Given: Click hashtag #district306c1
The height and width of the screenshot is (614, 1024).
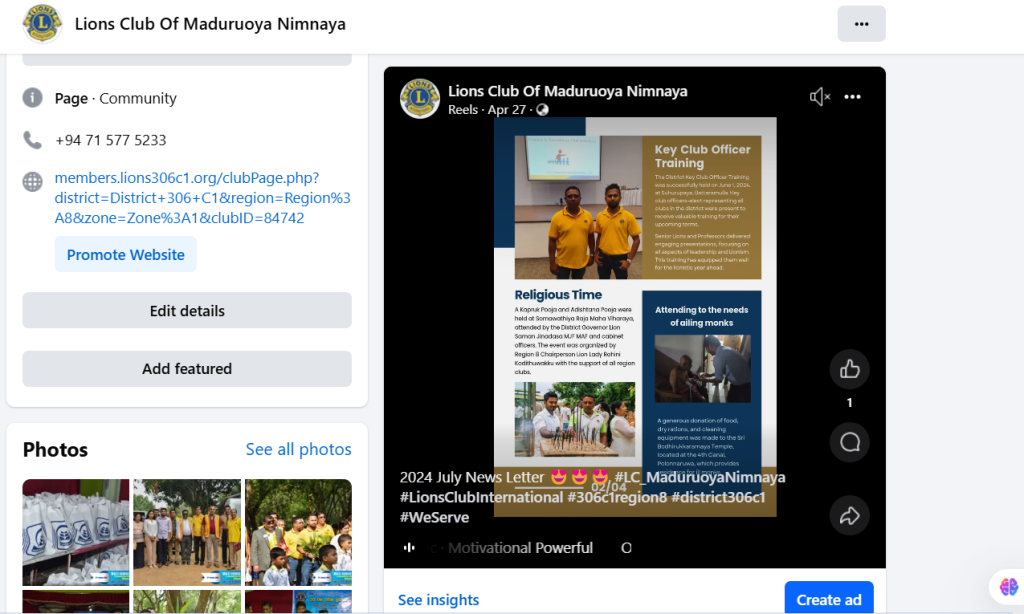Looking at the screenshot, I should tap(718, 497).
